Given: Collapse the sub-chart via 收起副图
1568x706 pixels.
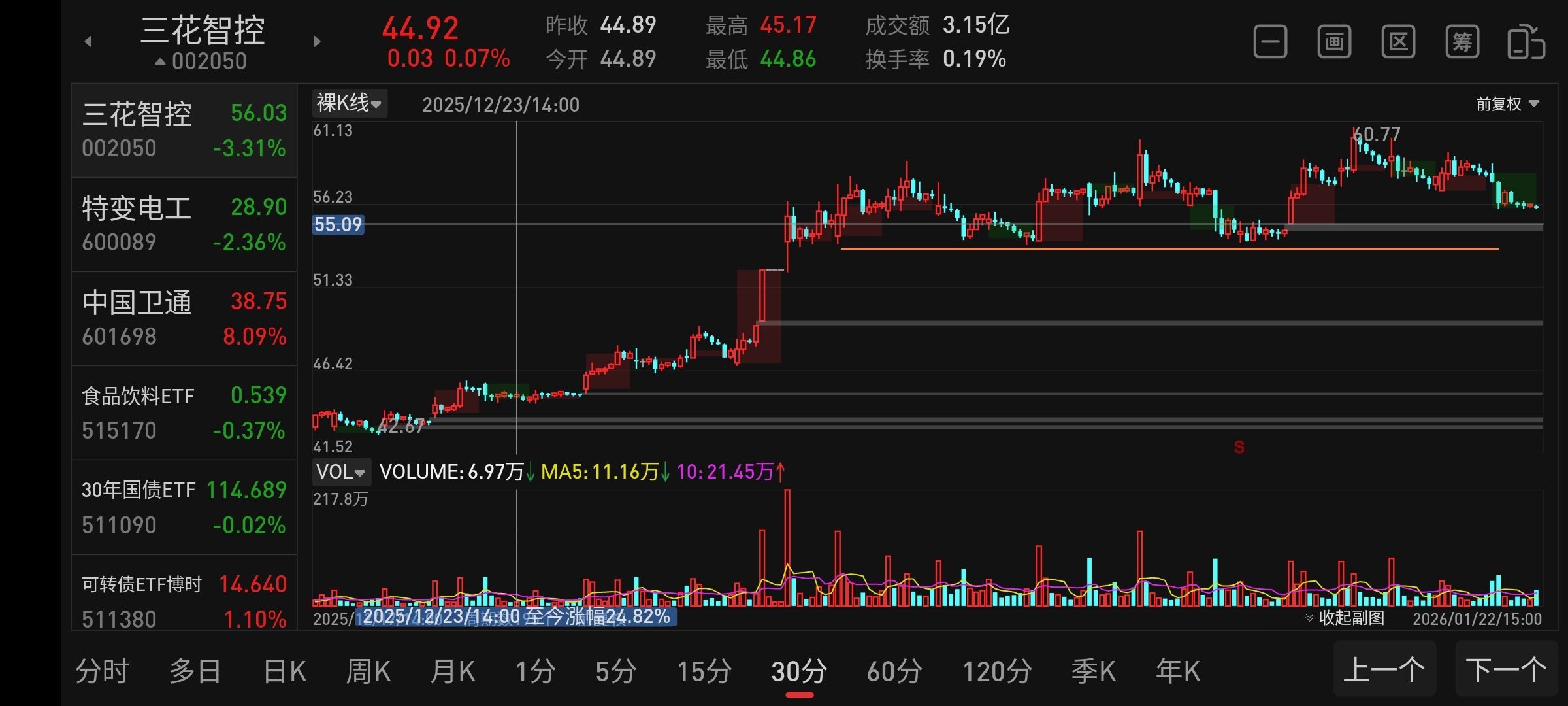Looking at the screenshot, I should (1345, 618).
